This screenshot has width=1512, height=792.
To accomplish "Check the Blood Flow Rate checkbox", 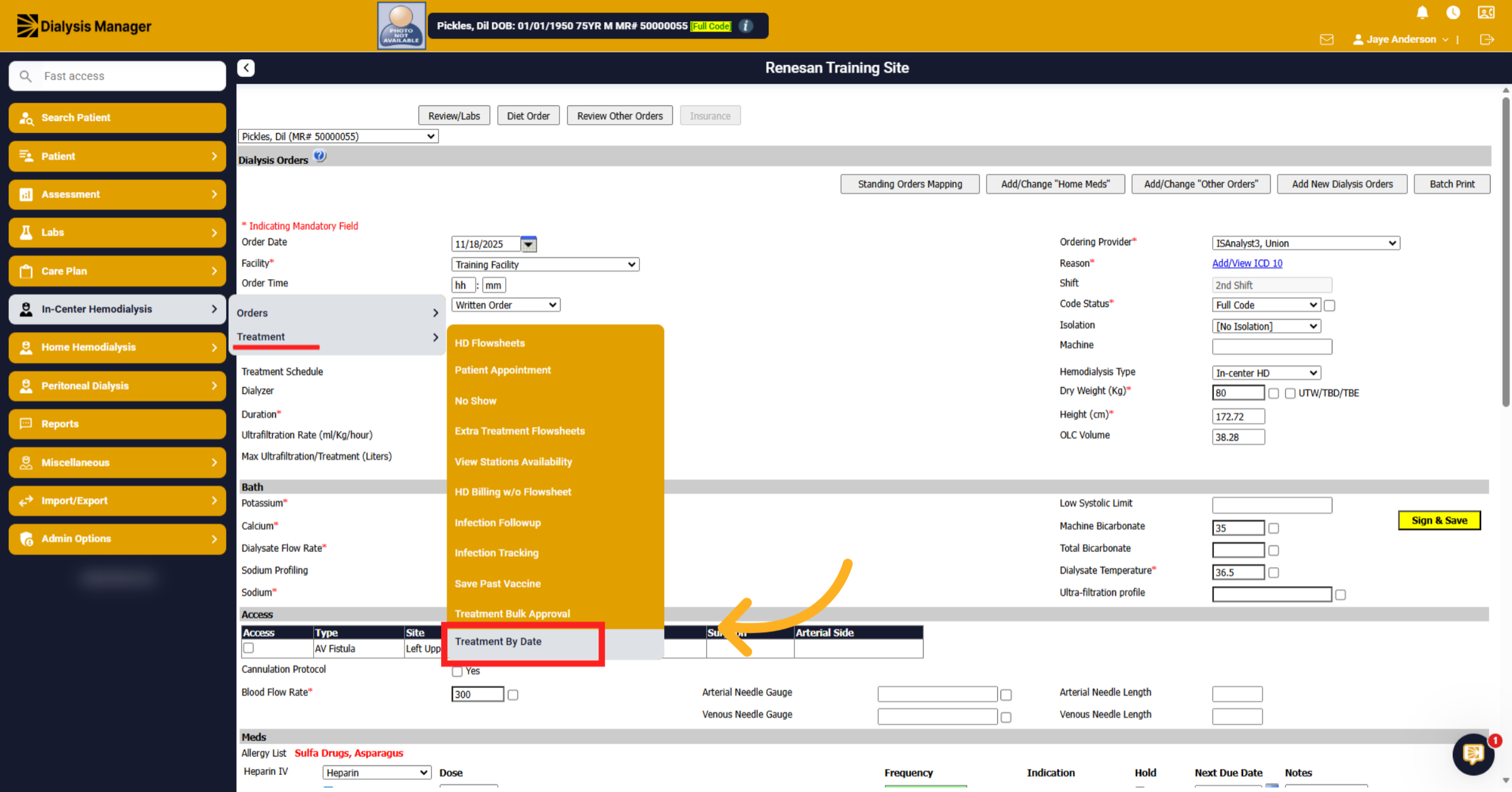I will tap(513, 695).
